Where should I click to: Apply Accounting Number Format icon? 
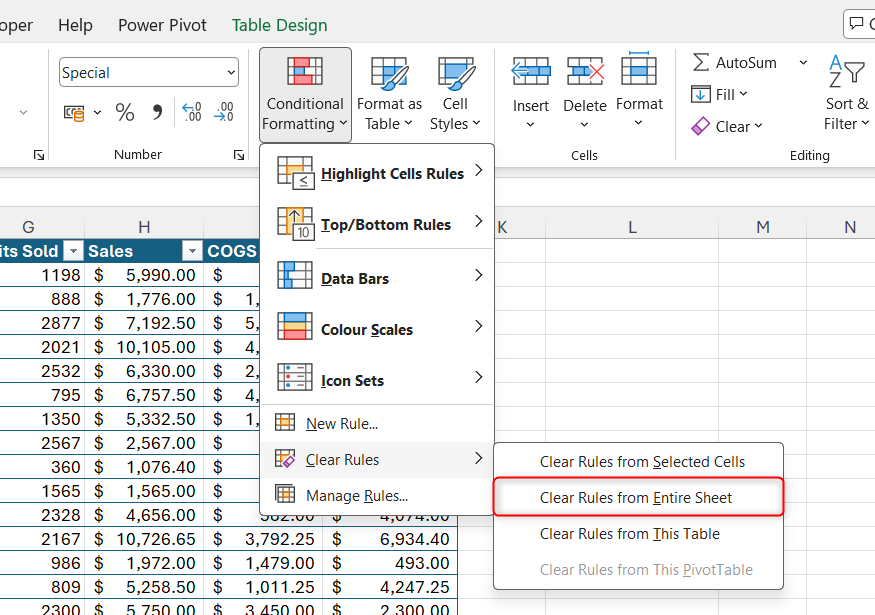(x=74, y=113)
